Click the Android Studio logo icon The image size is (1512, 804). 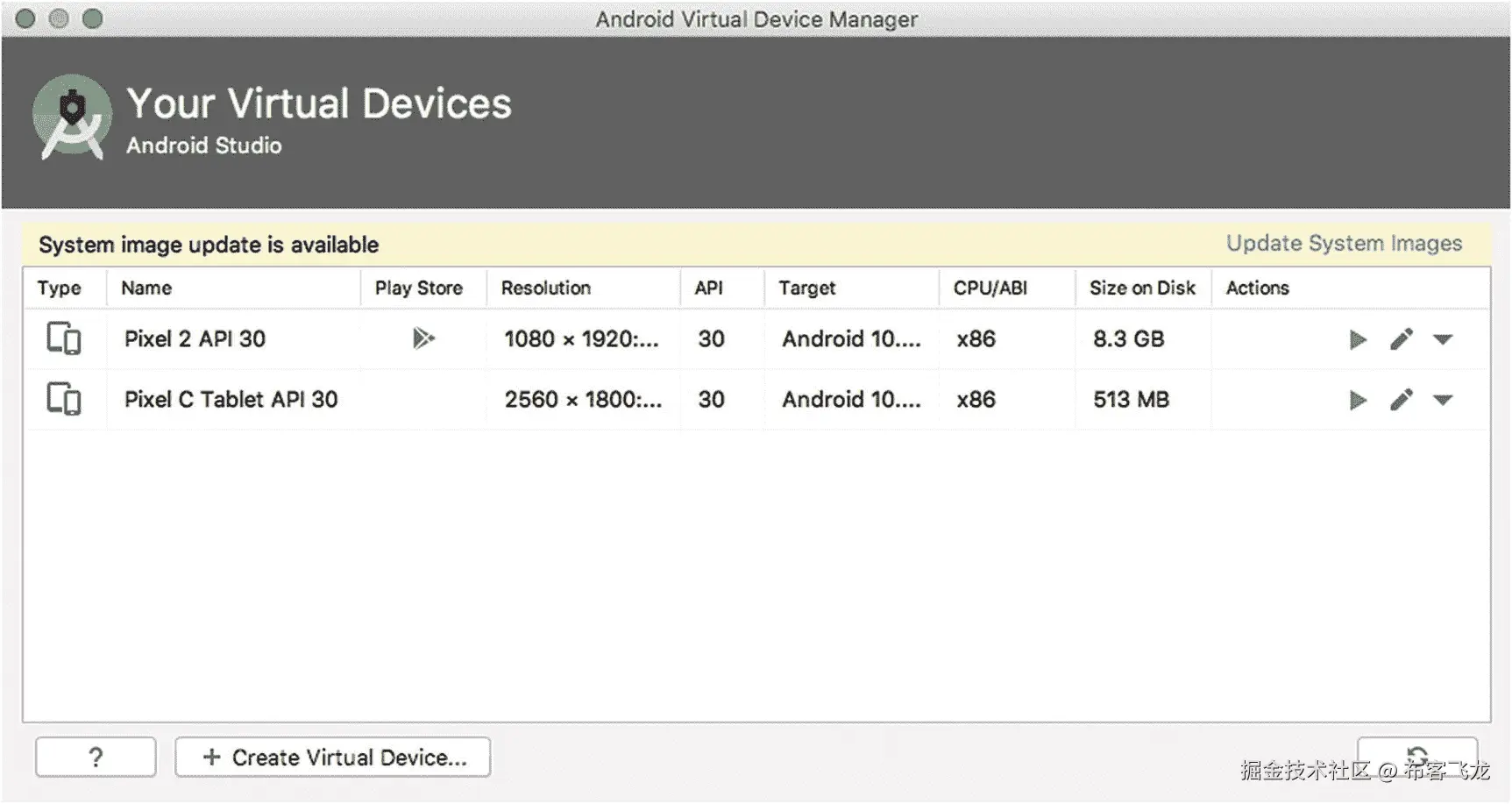tap(72, 117)
